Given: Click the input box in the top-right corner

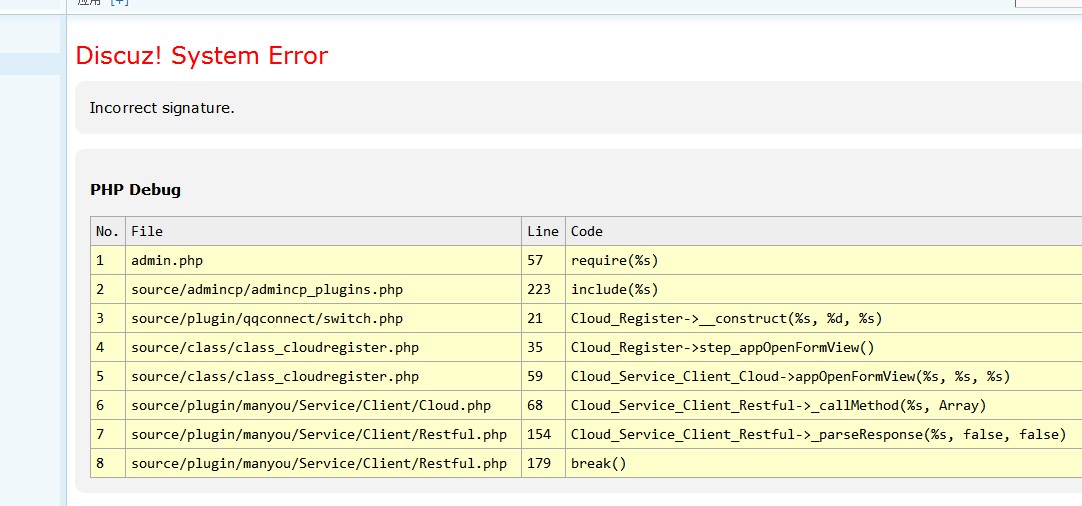Looking at the screenshot, I should tap(1048, 3).
